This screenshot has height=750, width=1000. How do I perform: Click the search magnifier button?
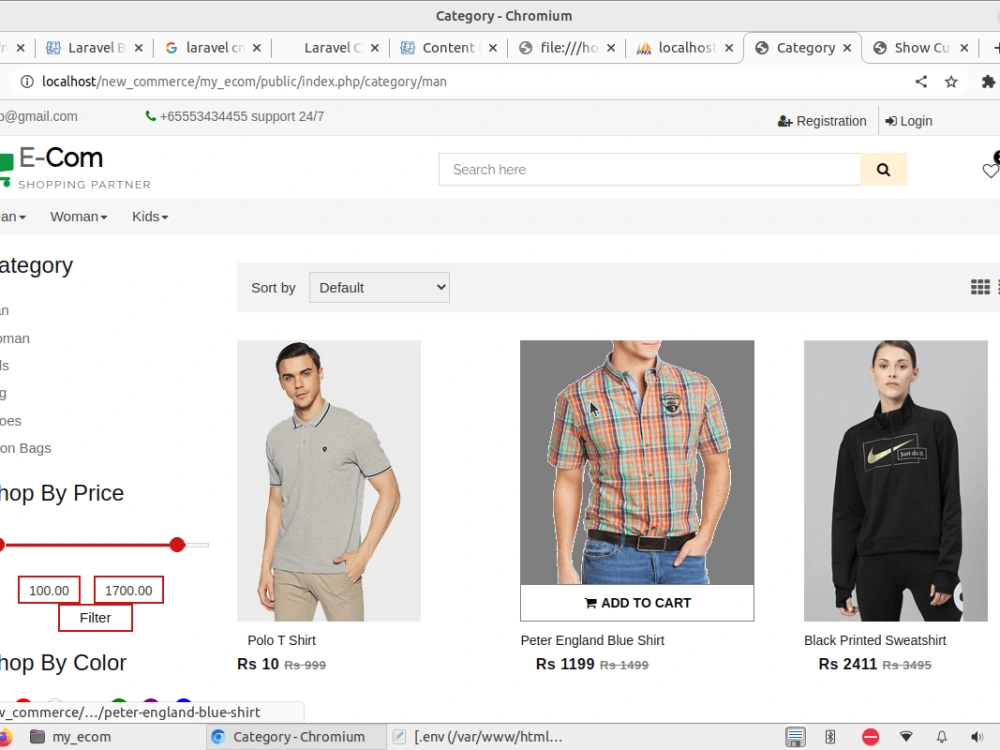point(883,170)
